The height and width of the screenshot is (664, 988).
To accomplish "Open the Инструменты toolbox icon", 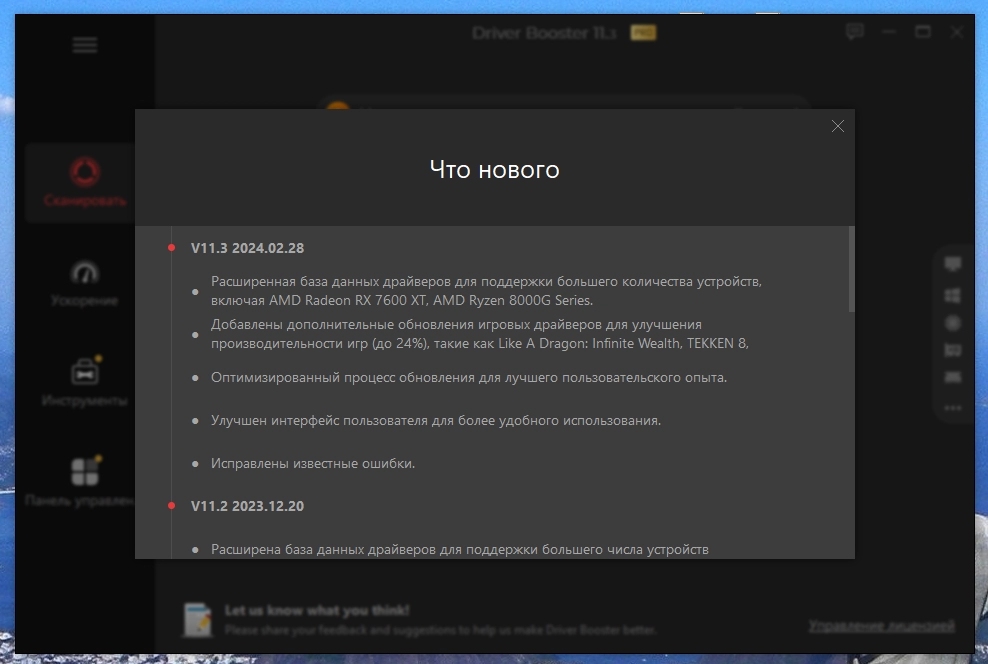I will pos(85,372).
